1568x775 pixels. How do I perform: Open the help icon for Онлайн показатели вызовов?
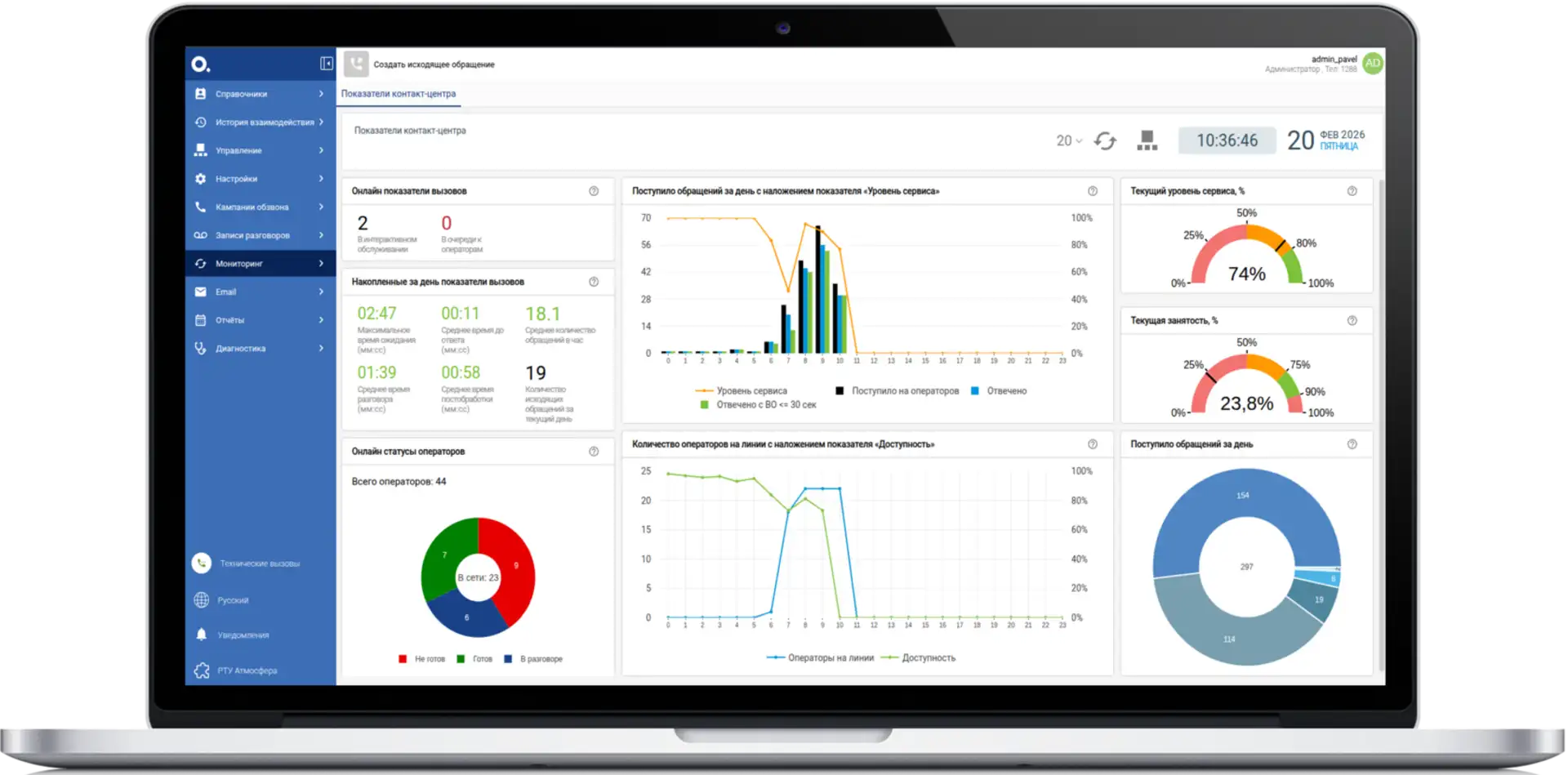(594, 191)
